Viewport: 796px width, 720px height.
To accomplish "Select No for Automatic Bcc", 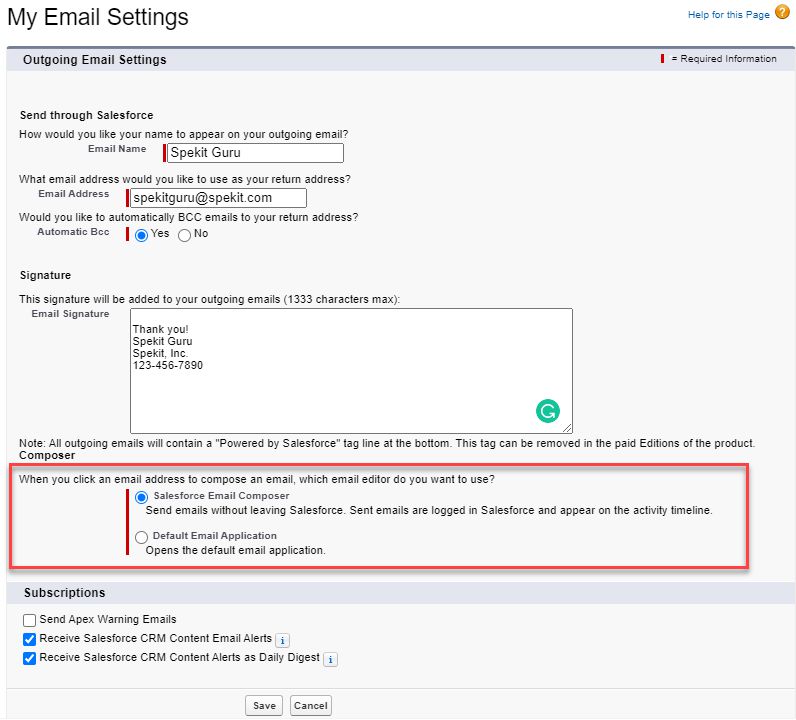I will 184,235.
